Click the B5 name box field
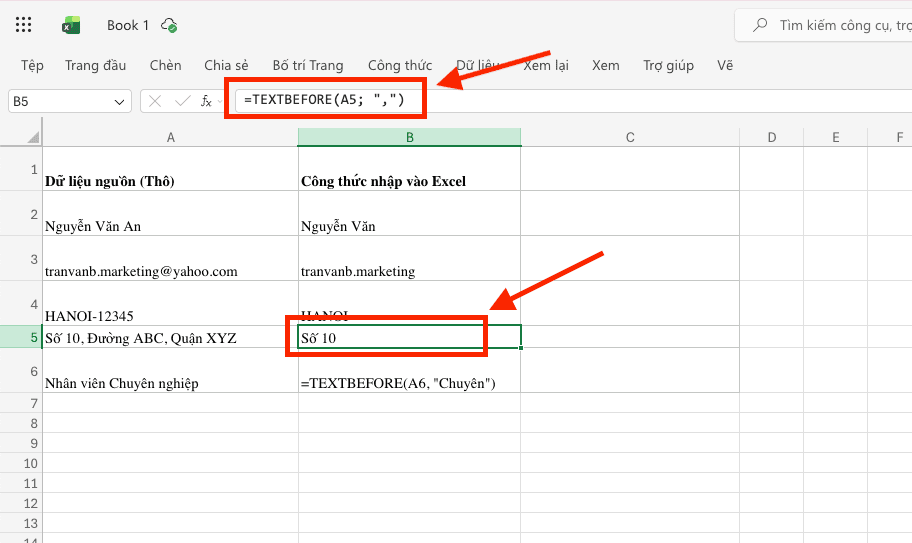Image resolution: width=912 pixels, height=543 pixels. 70,101
